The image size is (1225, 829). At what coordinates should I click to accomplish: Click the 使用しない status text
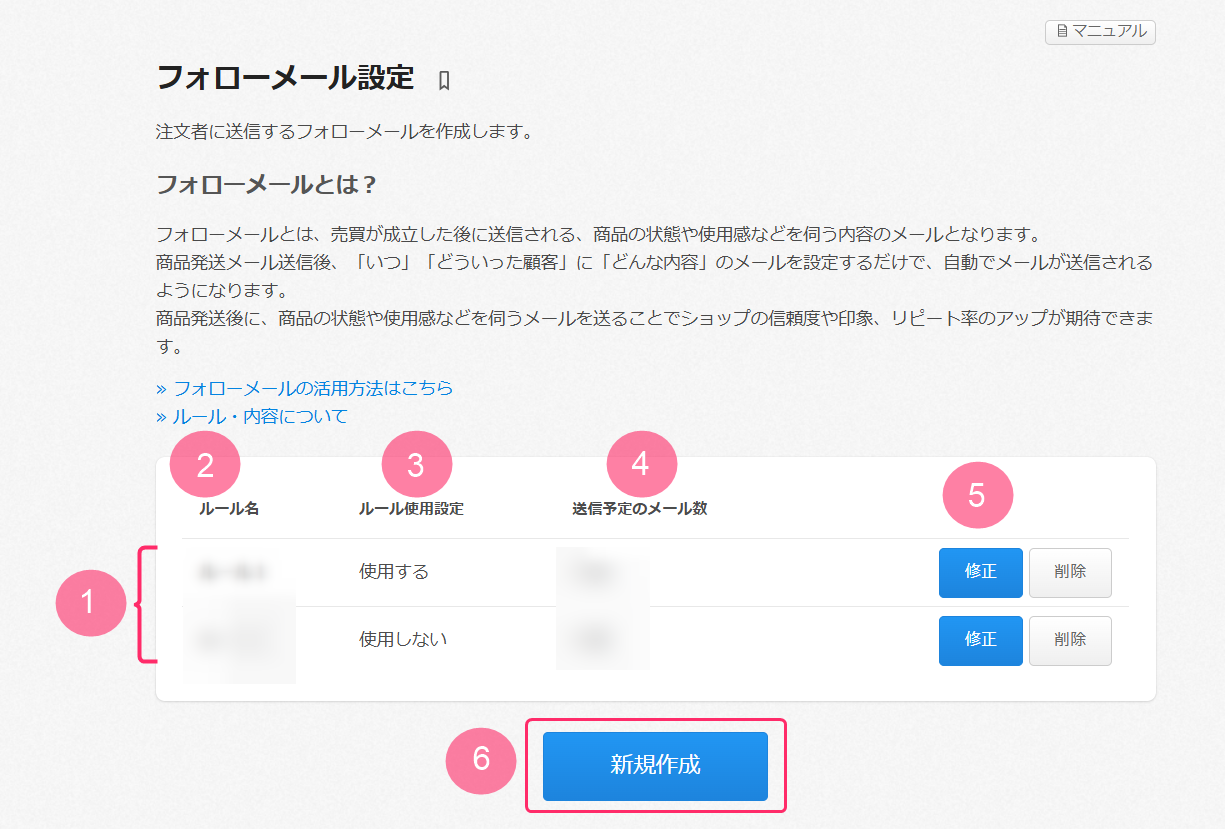(403, 639)
